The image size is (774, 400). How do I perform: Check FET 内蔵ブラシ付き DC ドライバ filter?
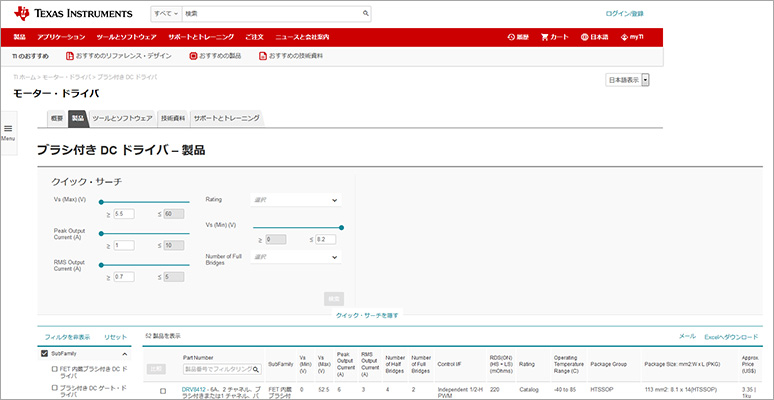[54, 369]
